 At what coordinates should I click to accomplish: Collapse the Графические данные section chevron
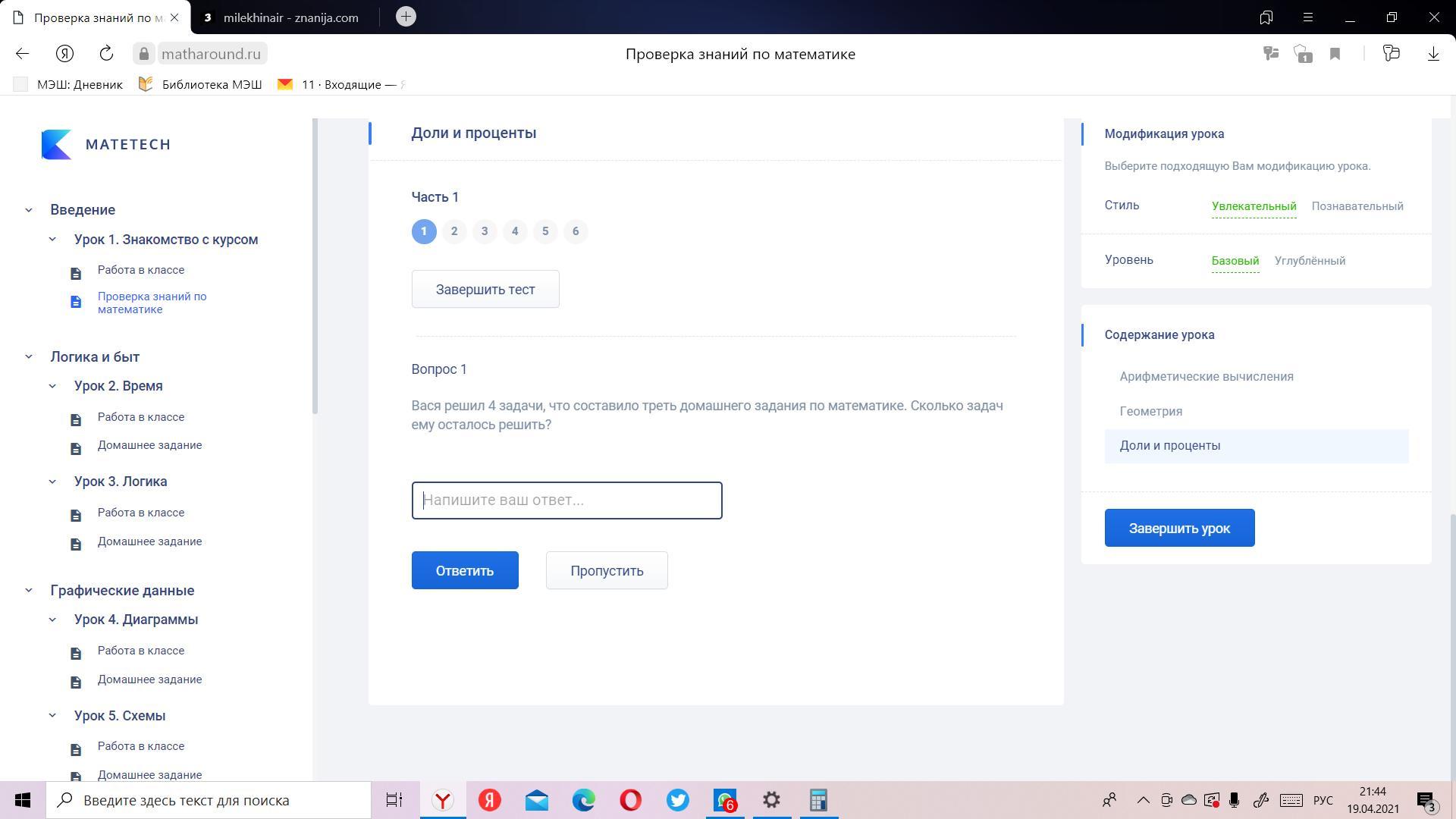point(29,591)
